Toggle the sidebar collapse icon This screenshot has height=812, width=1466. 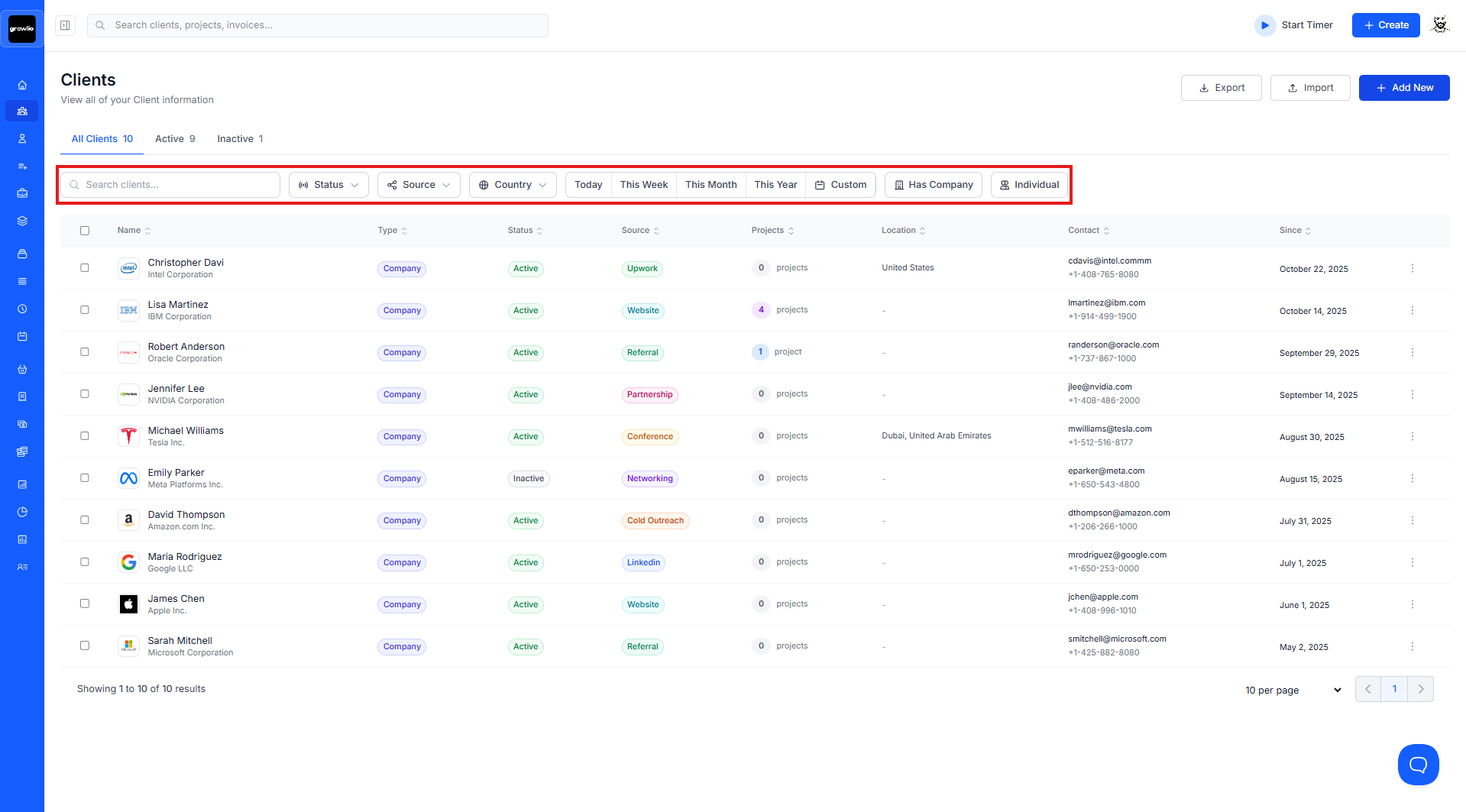click(66, 25)
